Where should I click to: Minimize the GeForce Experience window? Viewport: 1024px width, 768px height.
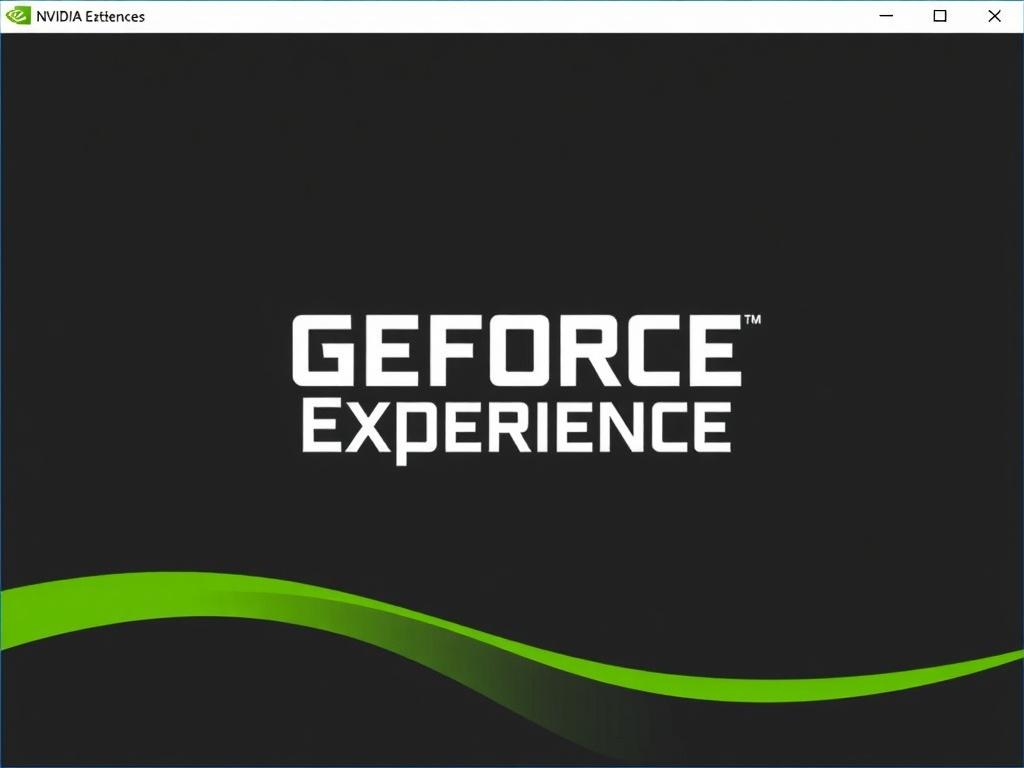884,16
